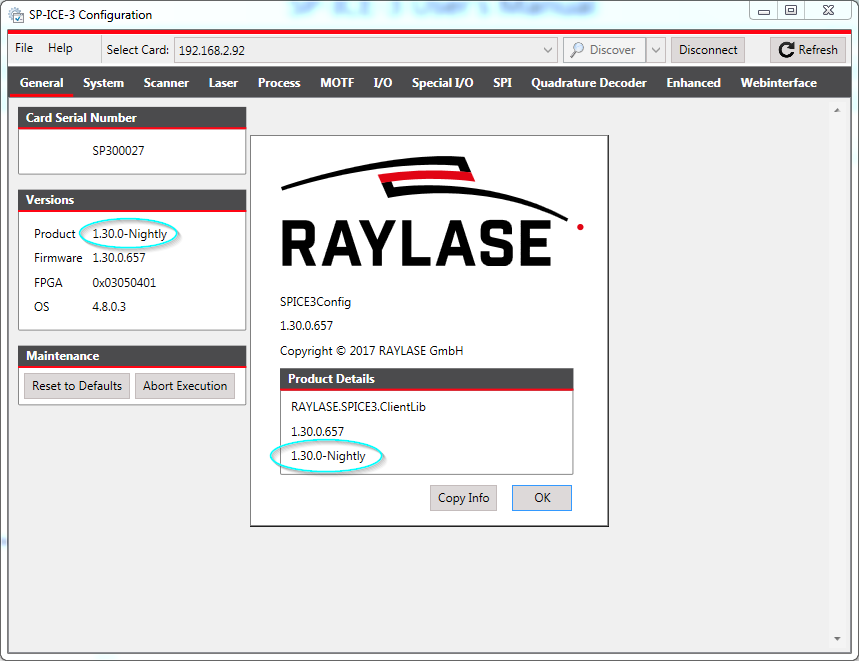The height and width of the screenshot is (661, 859).
Task: Switch to the Laser tab
Action: tap(223, 83)
